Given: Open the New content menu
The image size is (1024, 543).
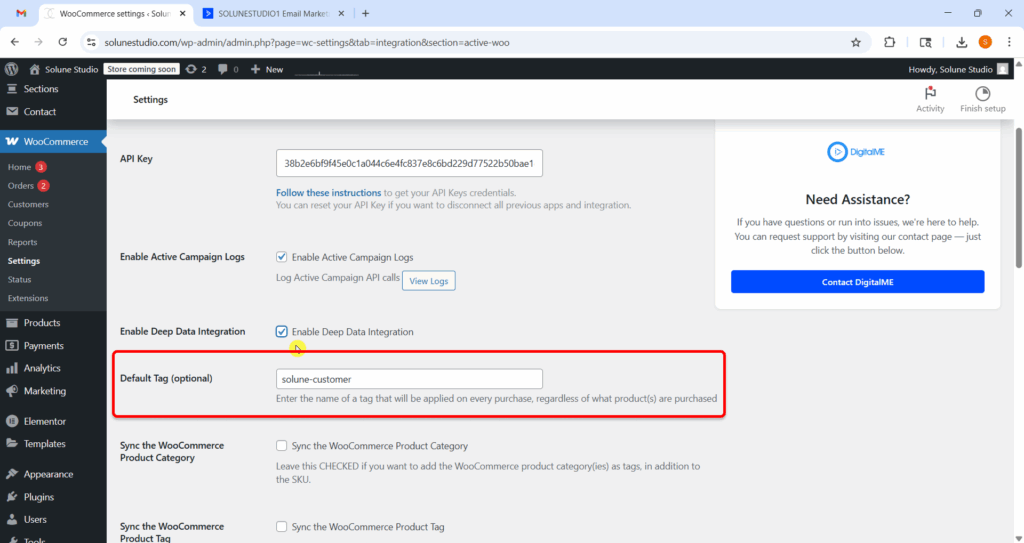Looking at the screenshot, I should click(x=267, y=69).
